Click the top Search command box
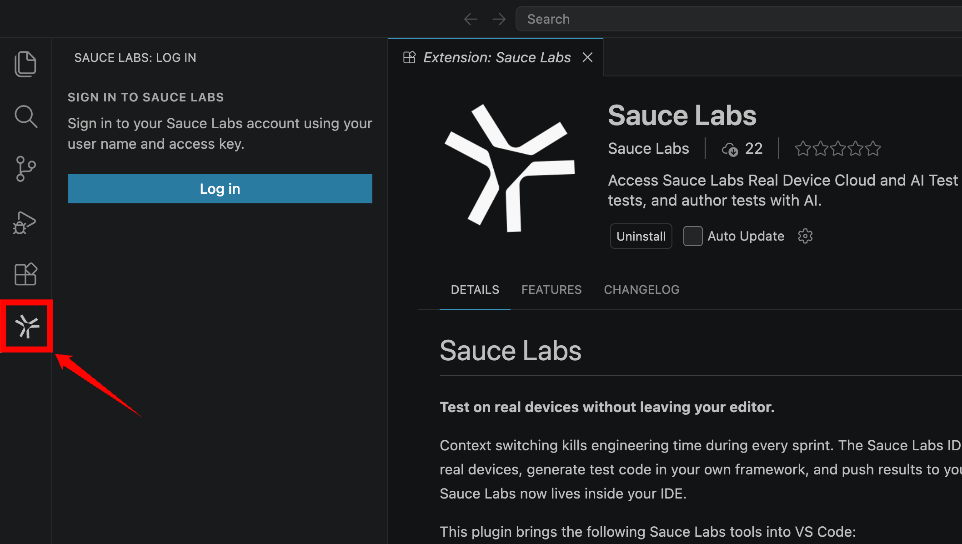Viewport: 962px width, 544px height. pos(739,19)
